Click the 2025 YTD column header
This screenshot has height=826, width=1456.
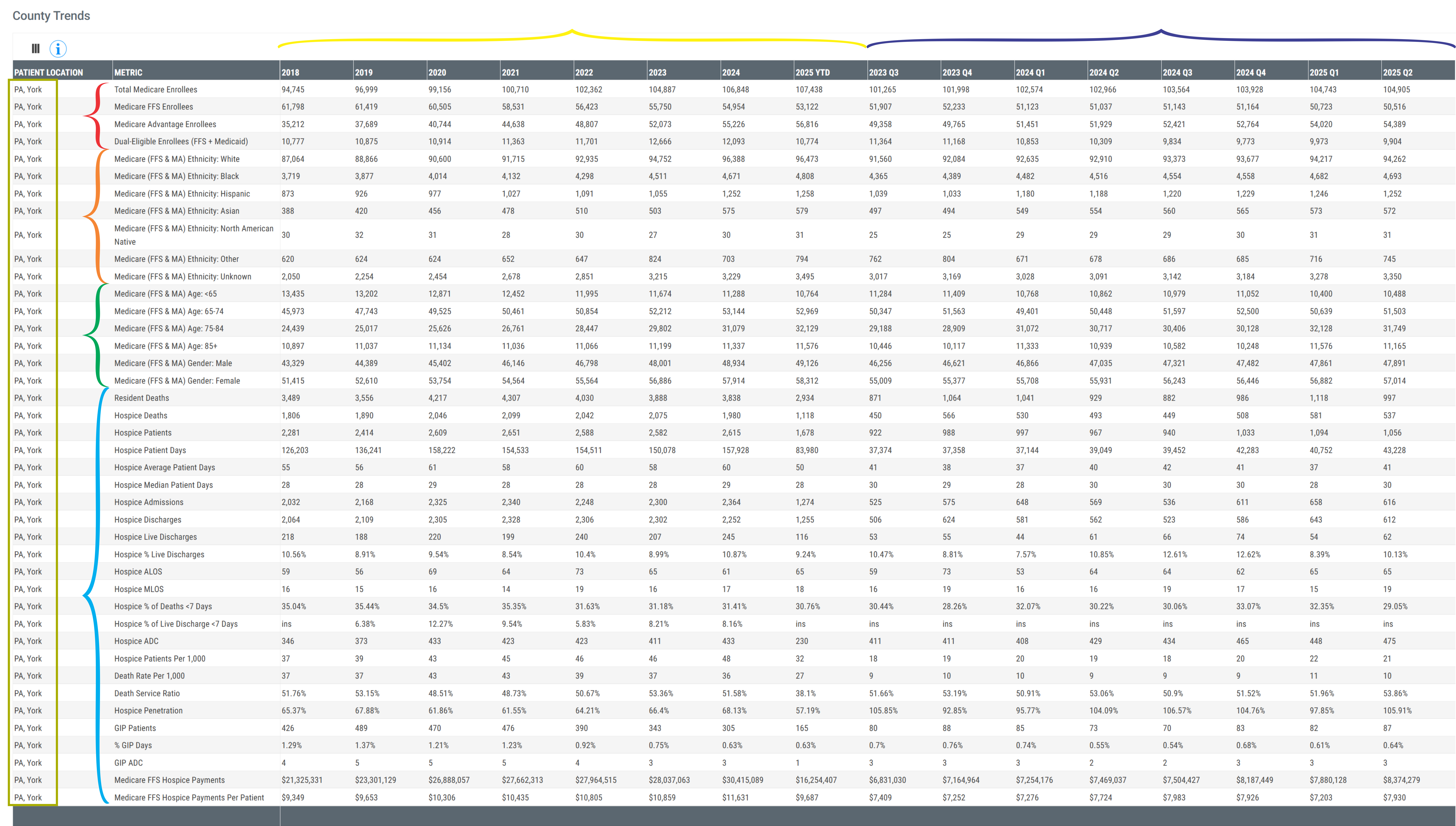pos(812,73)
